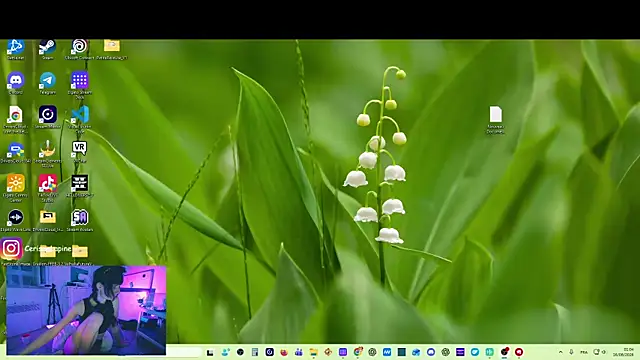The image size is (640, 360).
Task: Open the VR speech-bubble desktop shortcut
Action: (80, 152)
